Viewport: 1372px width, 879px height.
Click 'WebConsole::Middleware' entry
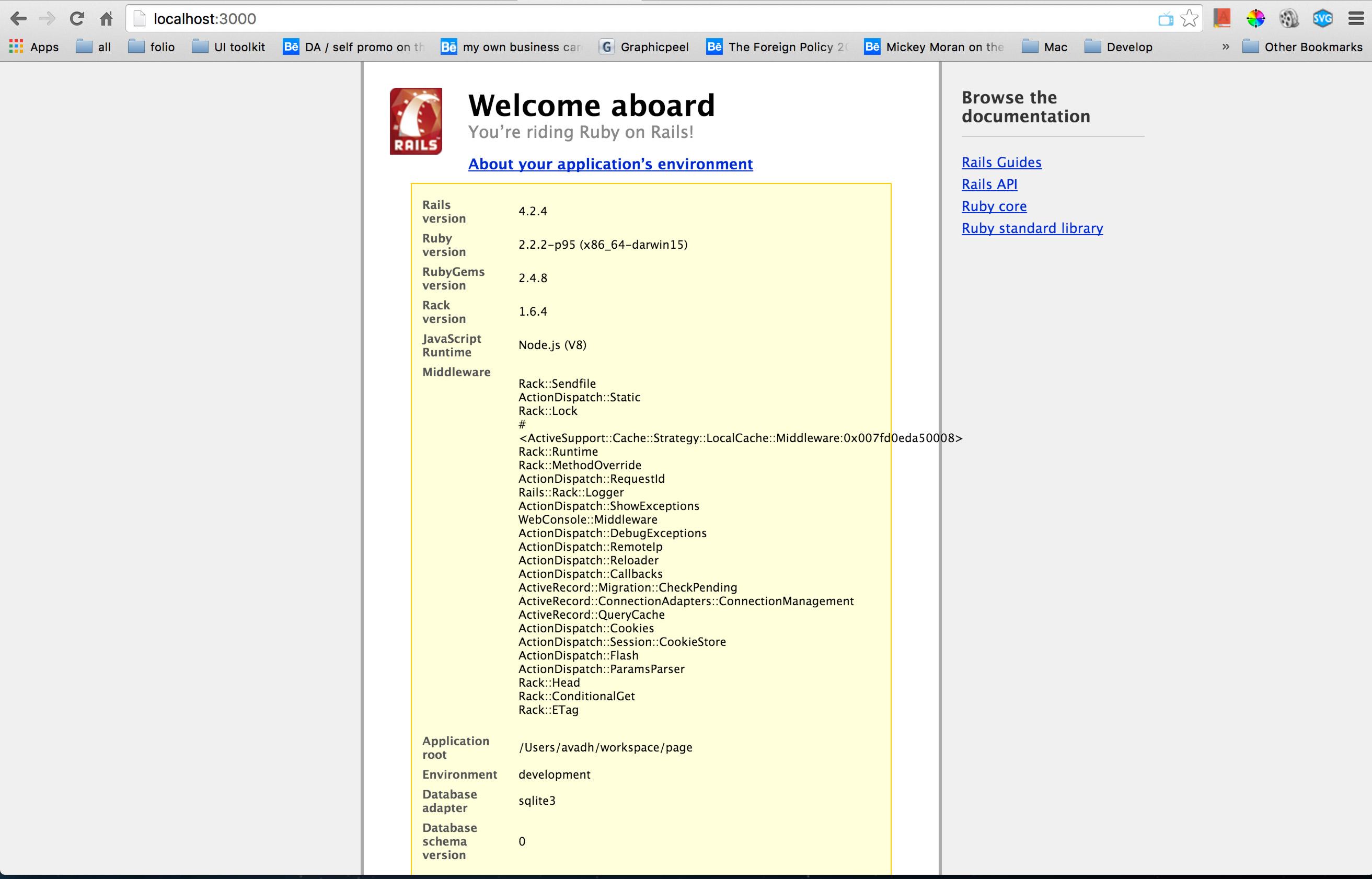587,519
